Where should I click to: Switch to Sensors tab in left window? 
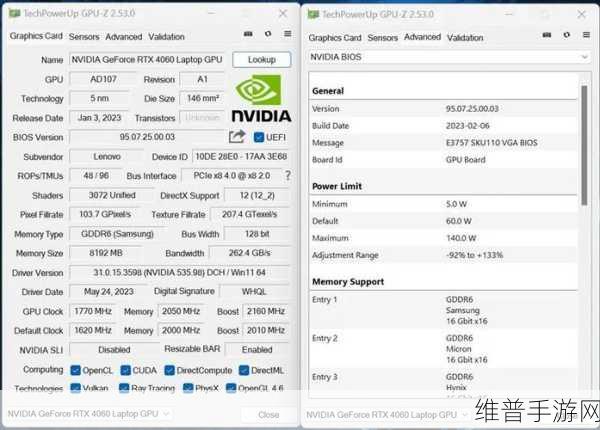(84, 37)
